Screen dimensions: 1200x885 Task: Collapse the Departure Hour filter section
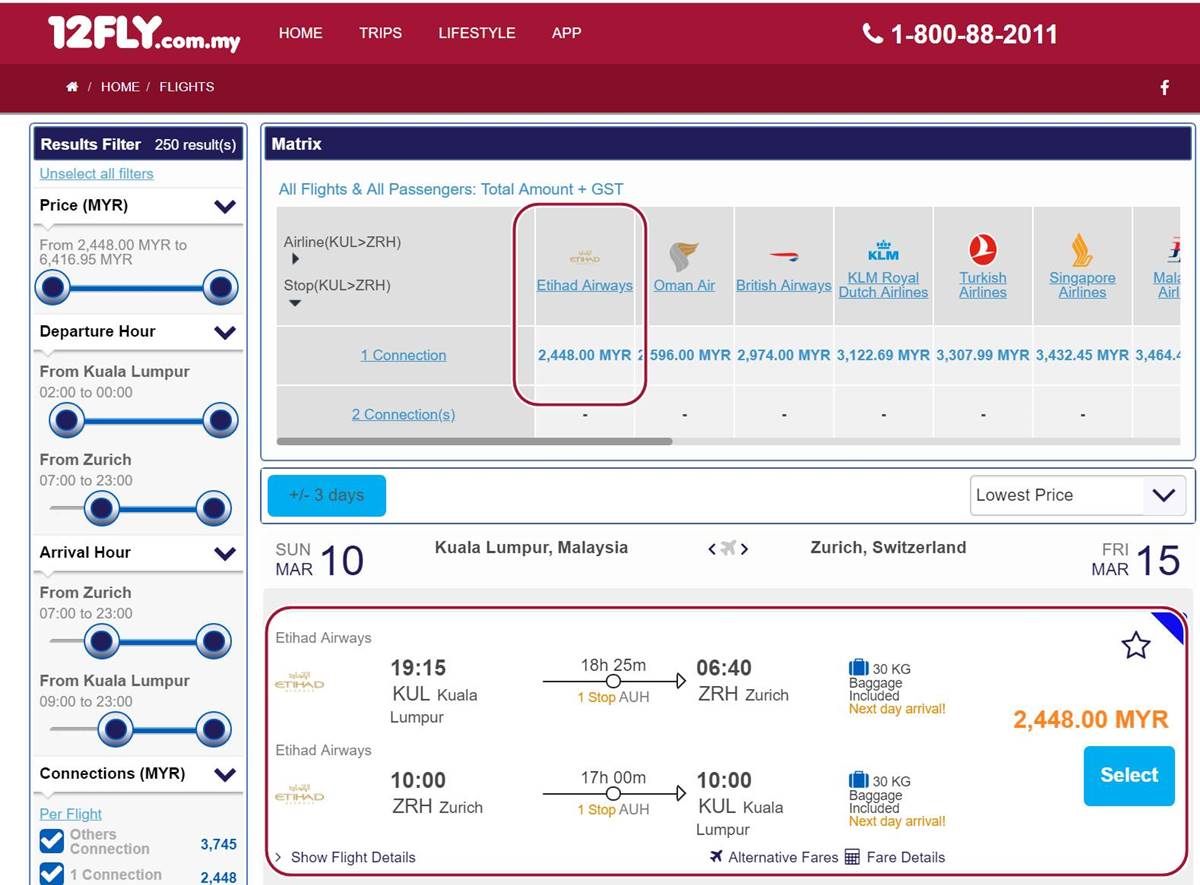point(225,332)
